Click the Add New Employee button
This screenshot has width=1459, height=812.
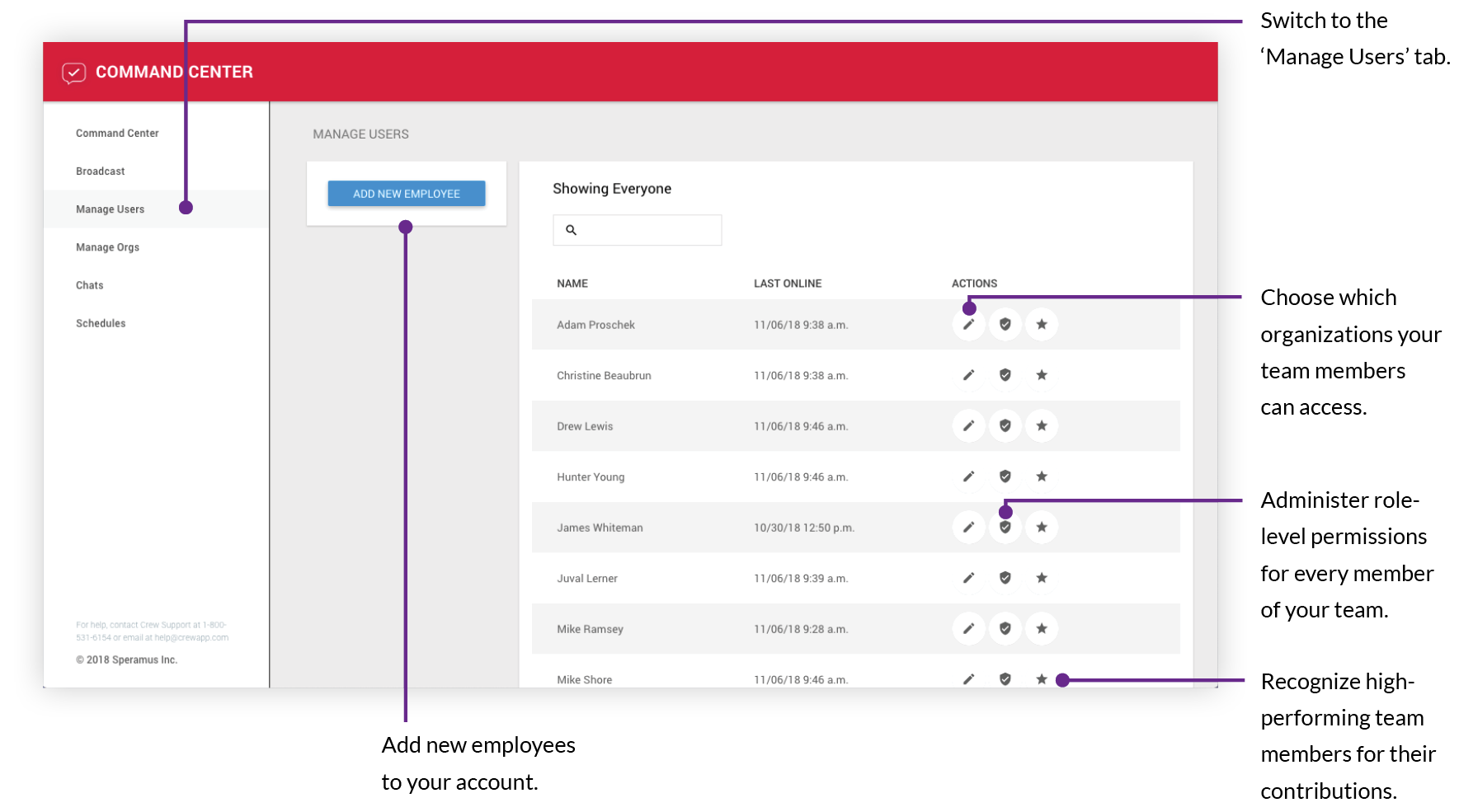[406, 193]
